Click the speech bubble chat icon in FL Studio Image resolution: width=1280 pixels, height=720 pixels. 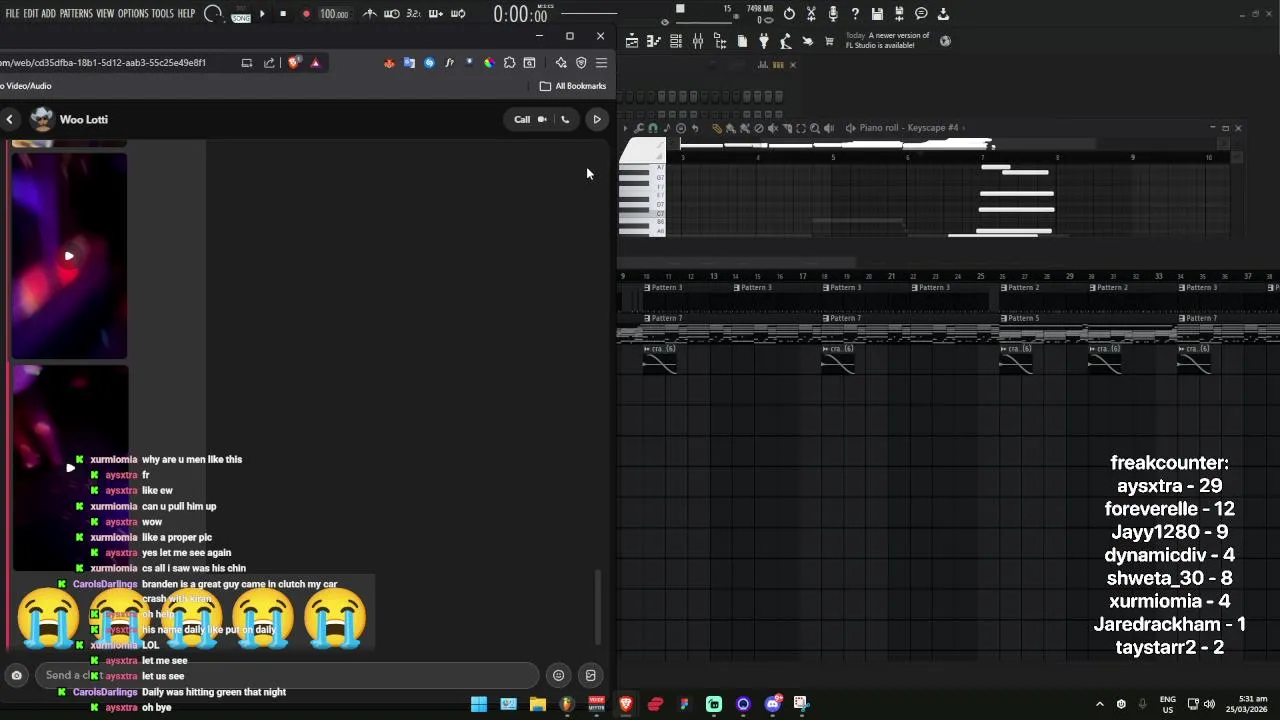[921, 14]
